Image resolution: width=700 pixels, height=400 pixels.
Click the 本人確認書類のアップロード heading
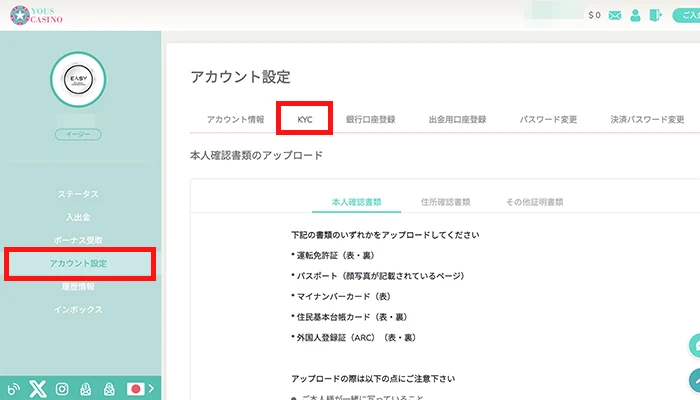256,155
